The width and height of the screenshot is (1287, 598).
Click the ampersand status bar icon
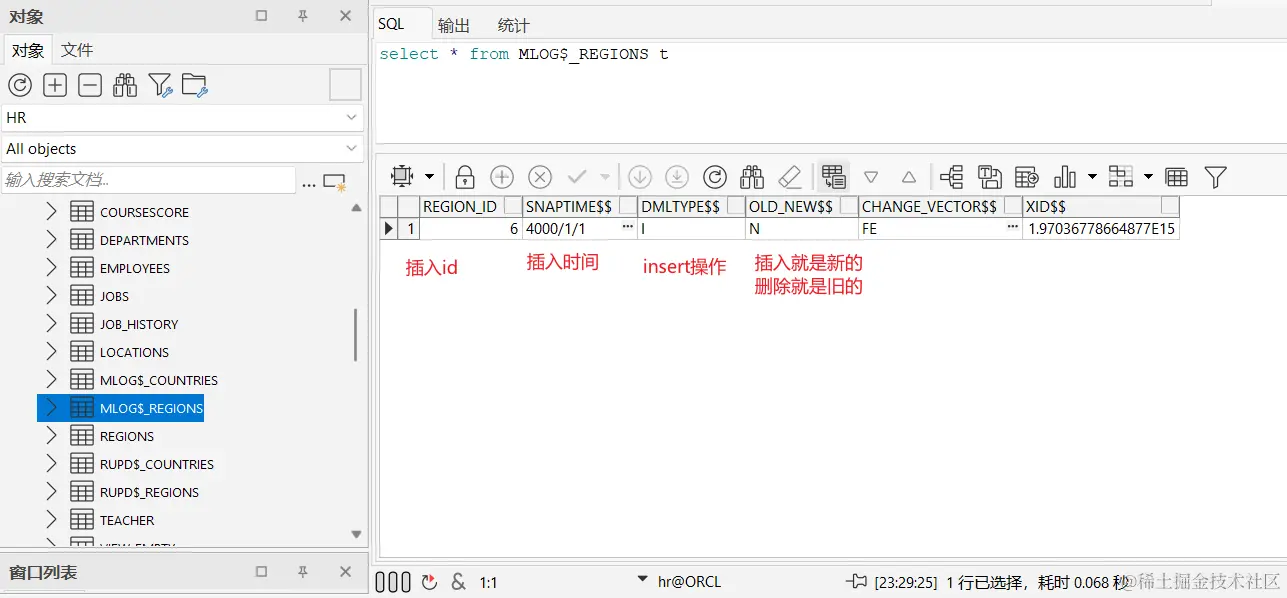pos(459,581)
